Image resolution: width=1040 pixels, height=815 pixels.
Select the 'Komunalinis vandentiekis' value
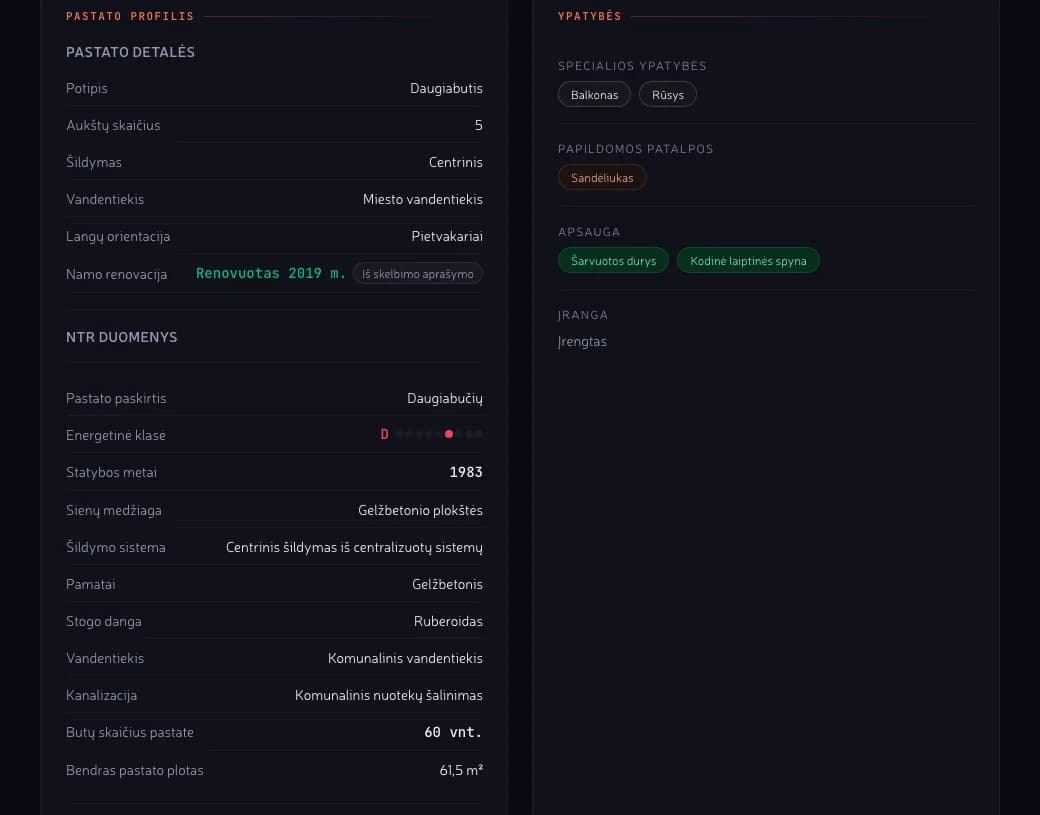405,658
